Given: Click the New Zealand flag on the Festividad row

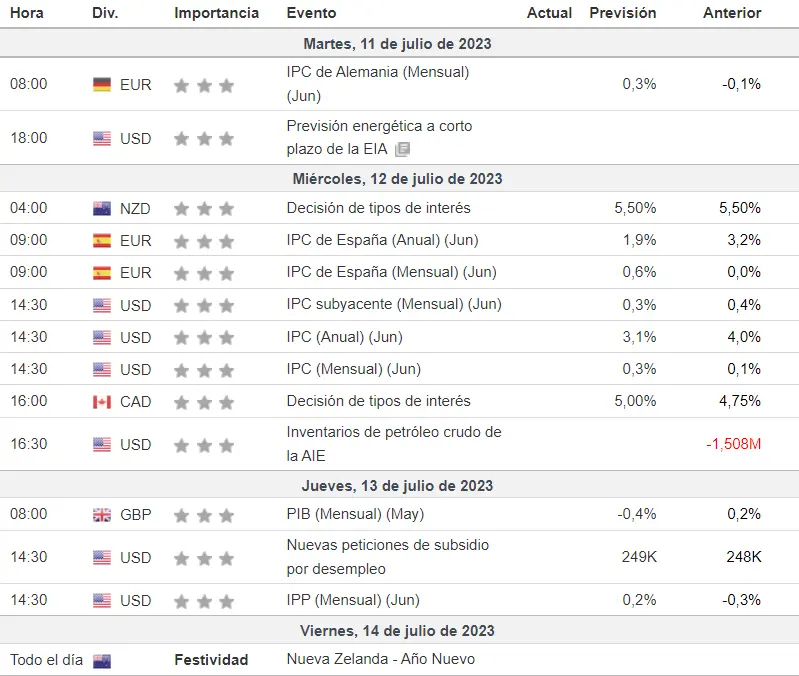Looking at the screenshot, I should click(x=102, y=661).
